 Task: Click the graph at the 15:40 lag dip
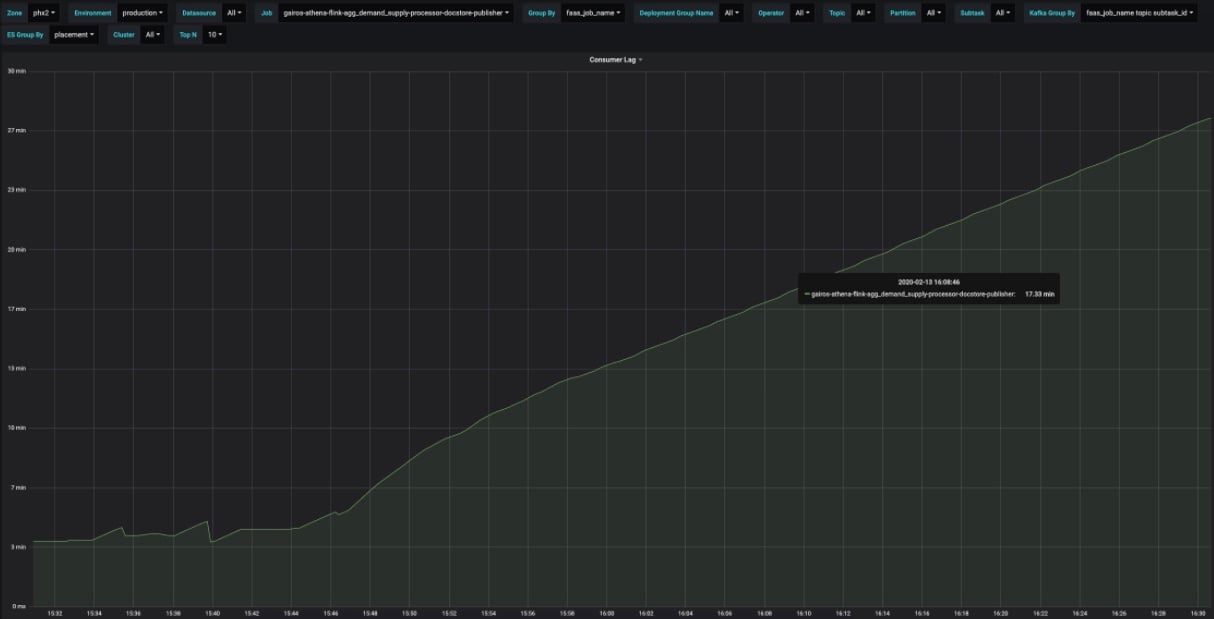[x=212, y=541]
